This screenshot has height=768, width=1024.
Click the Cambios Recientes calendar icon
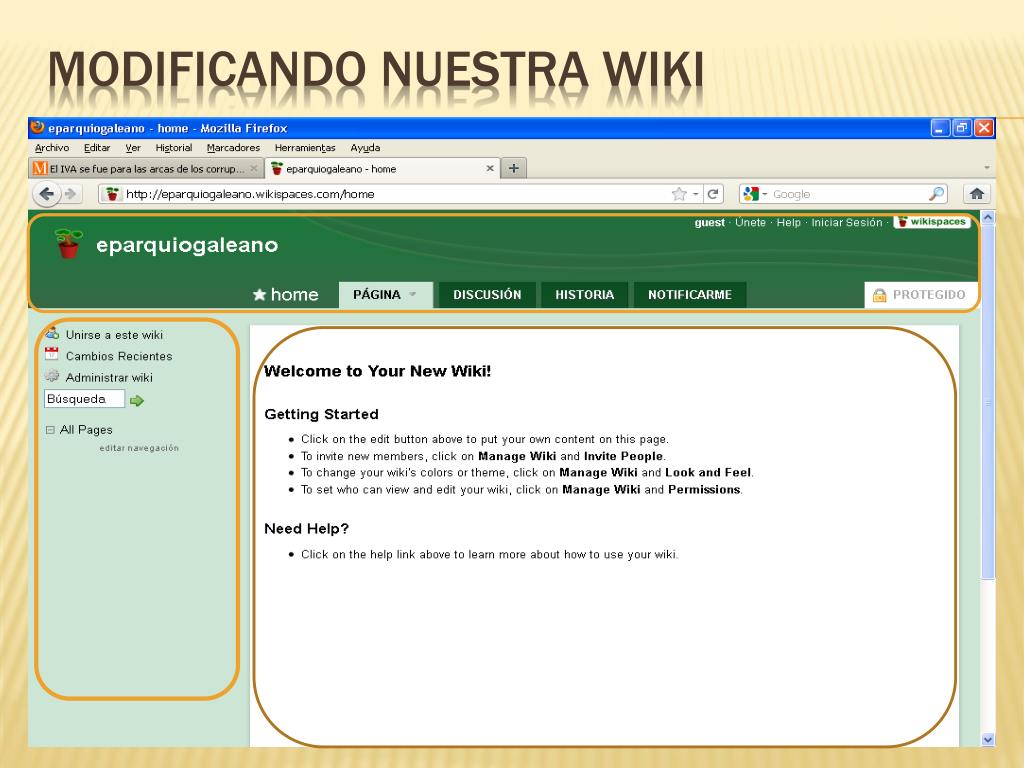[52, 355]
